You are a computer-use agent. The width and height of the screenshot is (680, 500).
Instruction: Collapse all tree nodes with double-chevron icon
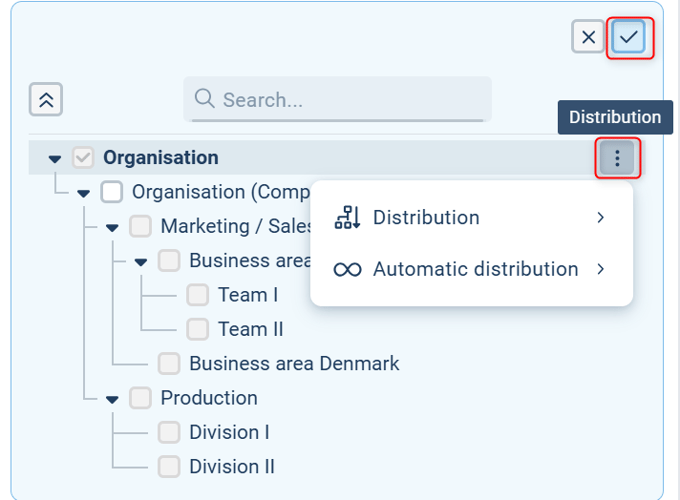click(x=47, y=99)
